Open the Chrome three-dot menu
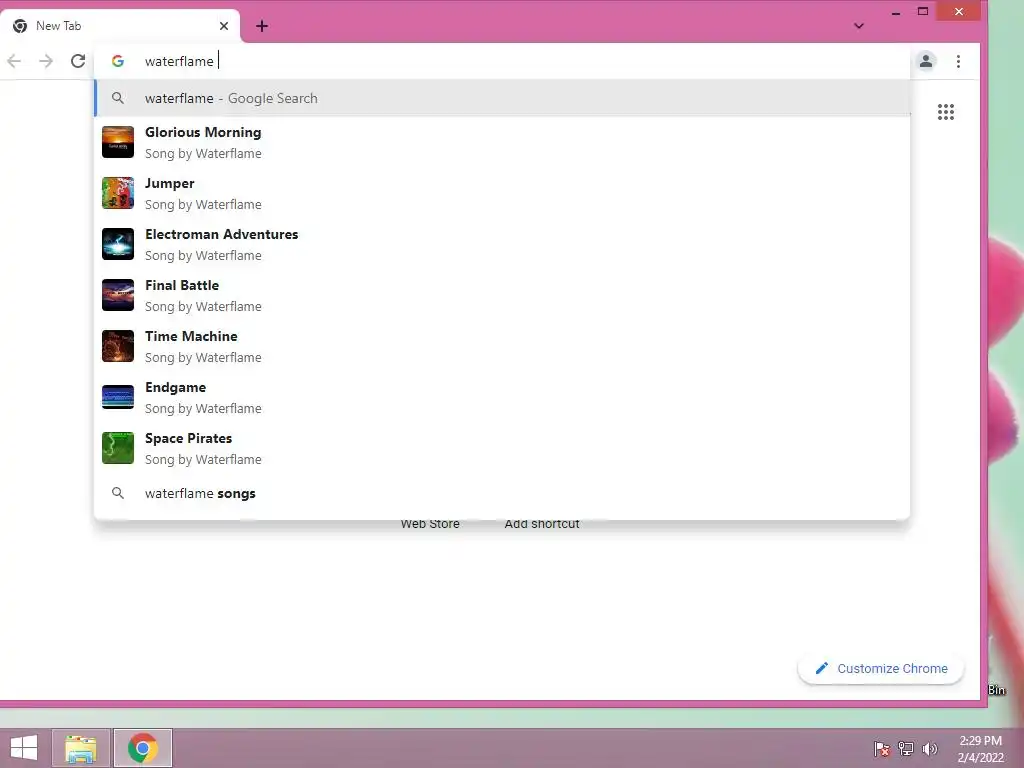This screenshot has height=768, width=1024. coord(958,61)
